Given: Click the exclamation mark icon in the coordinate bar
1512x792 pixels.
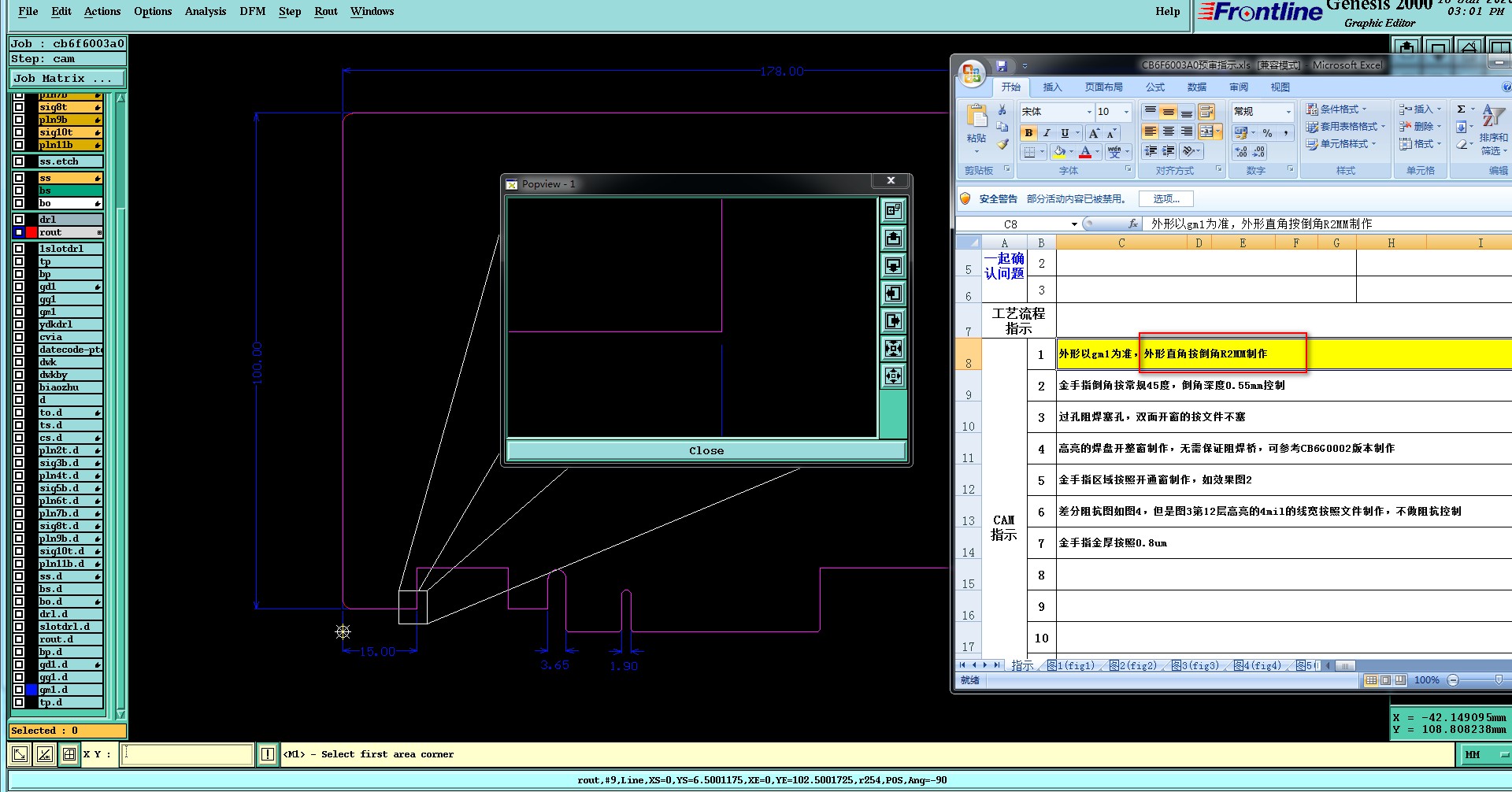Looking at the screenshot, I should coord(268,754).
